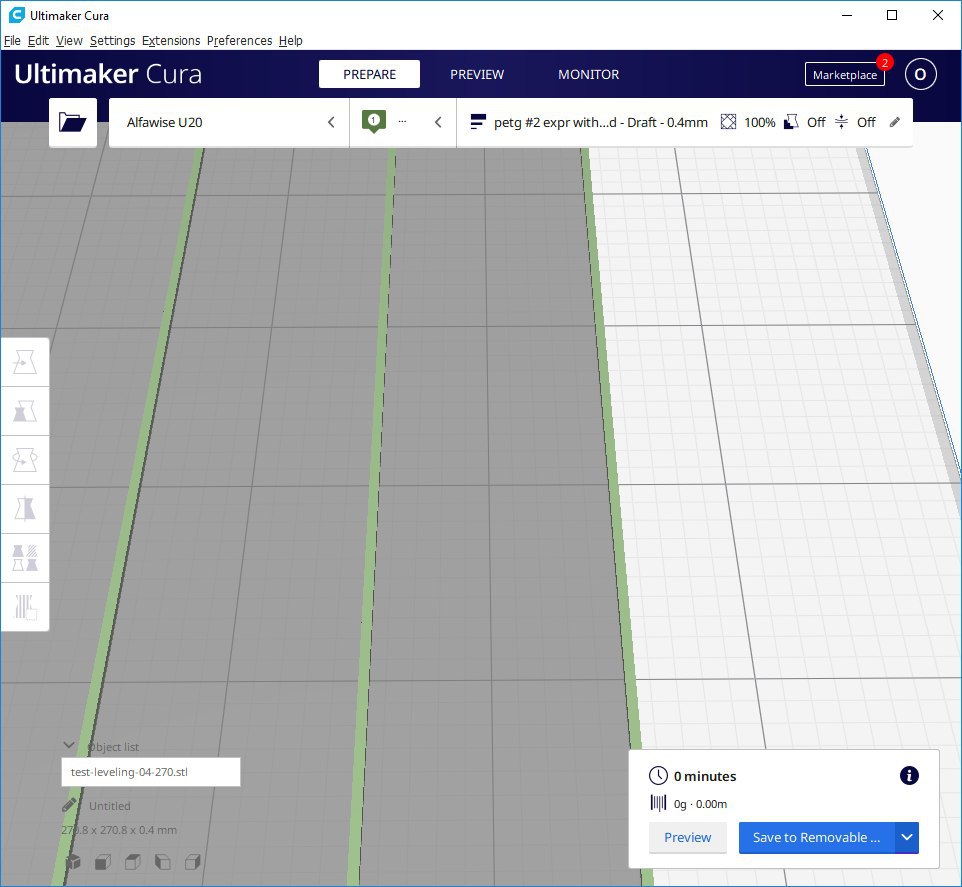Select the Scale tool in left toolbar
Viewport: 962px width, 887px height.
point(25,411)
